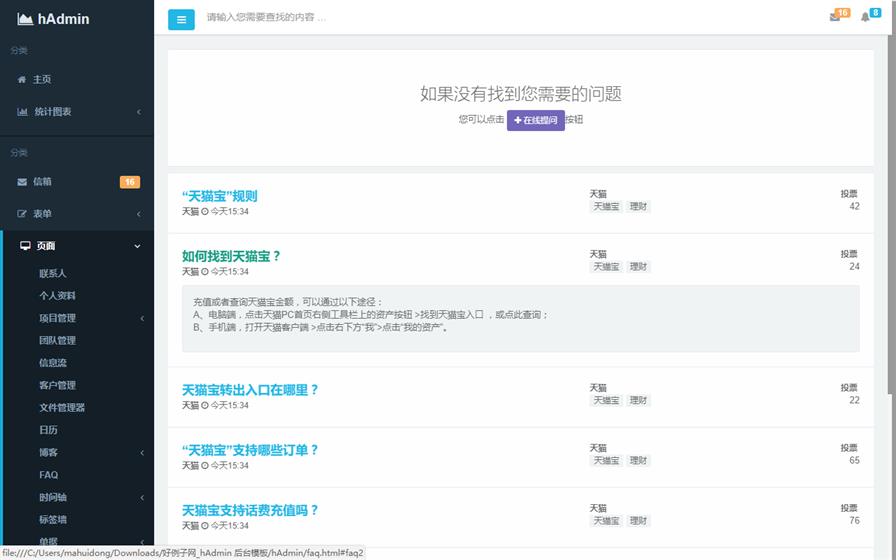The width and height of the screenshot is (896, 560).
Task: Expand the 时间轴 submenu arrow
Action: coord(142,498)
